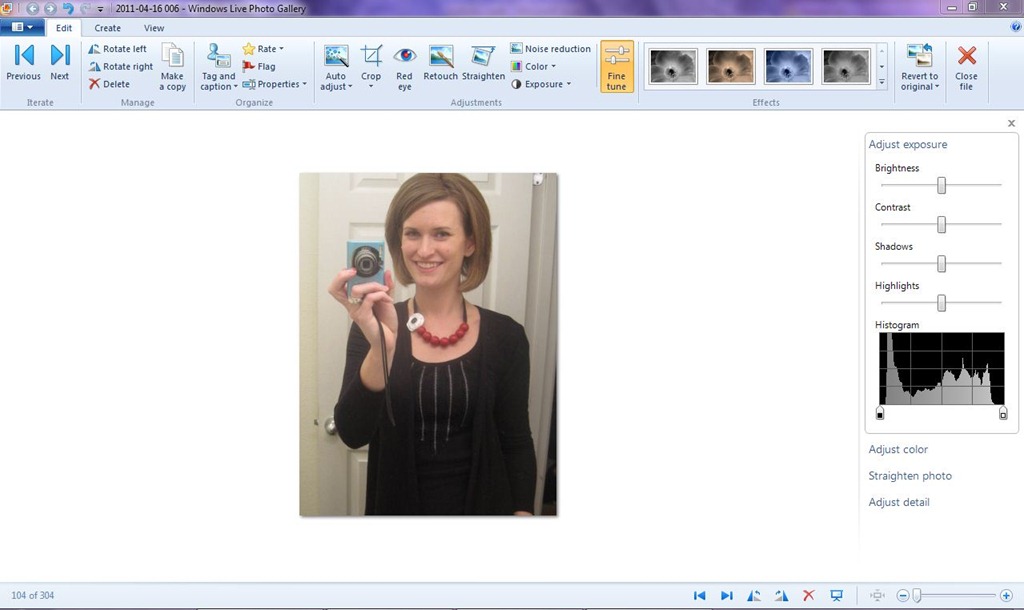Image resolution: width=1024 pixels, height=610 pixels.
Task: Click the Brightness slider handle
Action: [x=941, y=185]
